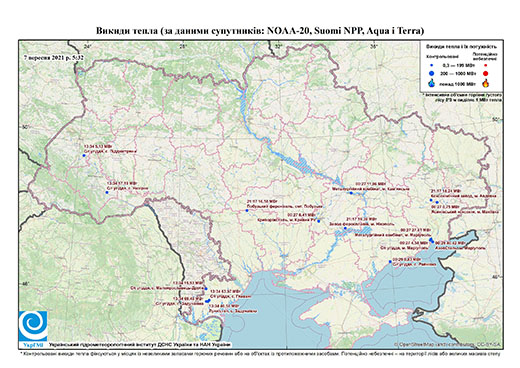Select the Кам'янське metallurgical plant marker
Image resolution: width=520 pixels, height=368 pixels.
(351, 193)
